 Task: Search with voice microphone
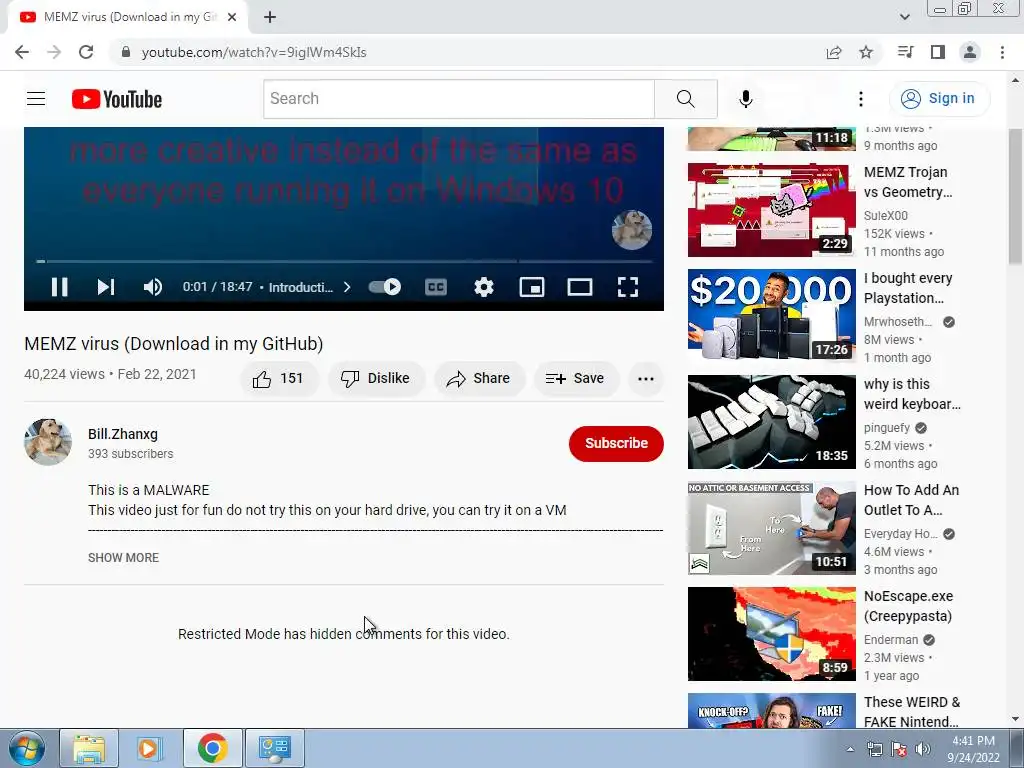pos(746,99)
